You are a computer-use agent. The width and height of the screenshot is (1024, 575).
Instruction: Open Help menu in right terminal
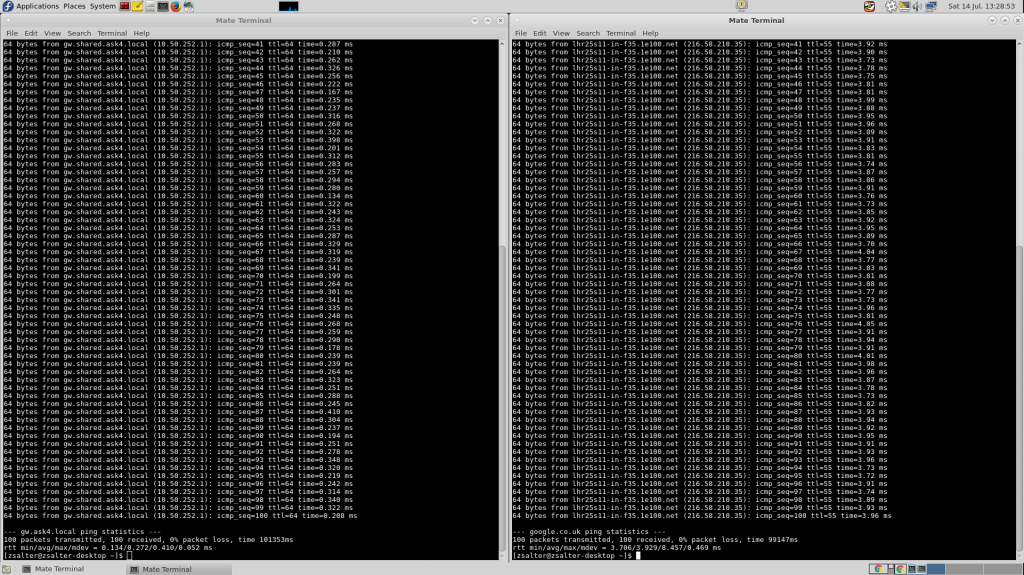pos(650,33)
